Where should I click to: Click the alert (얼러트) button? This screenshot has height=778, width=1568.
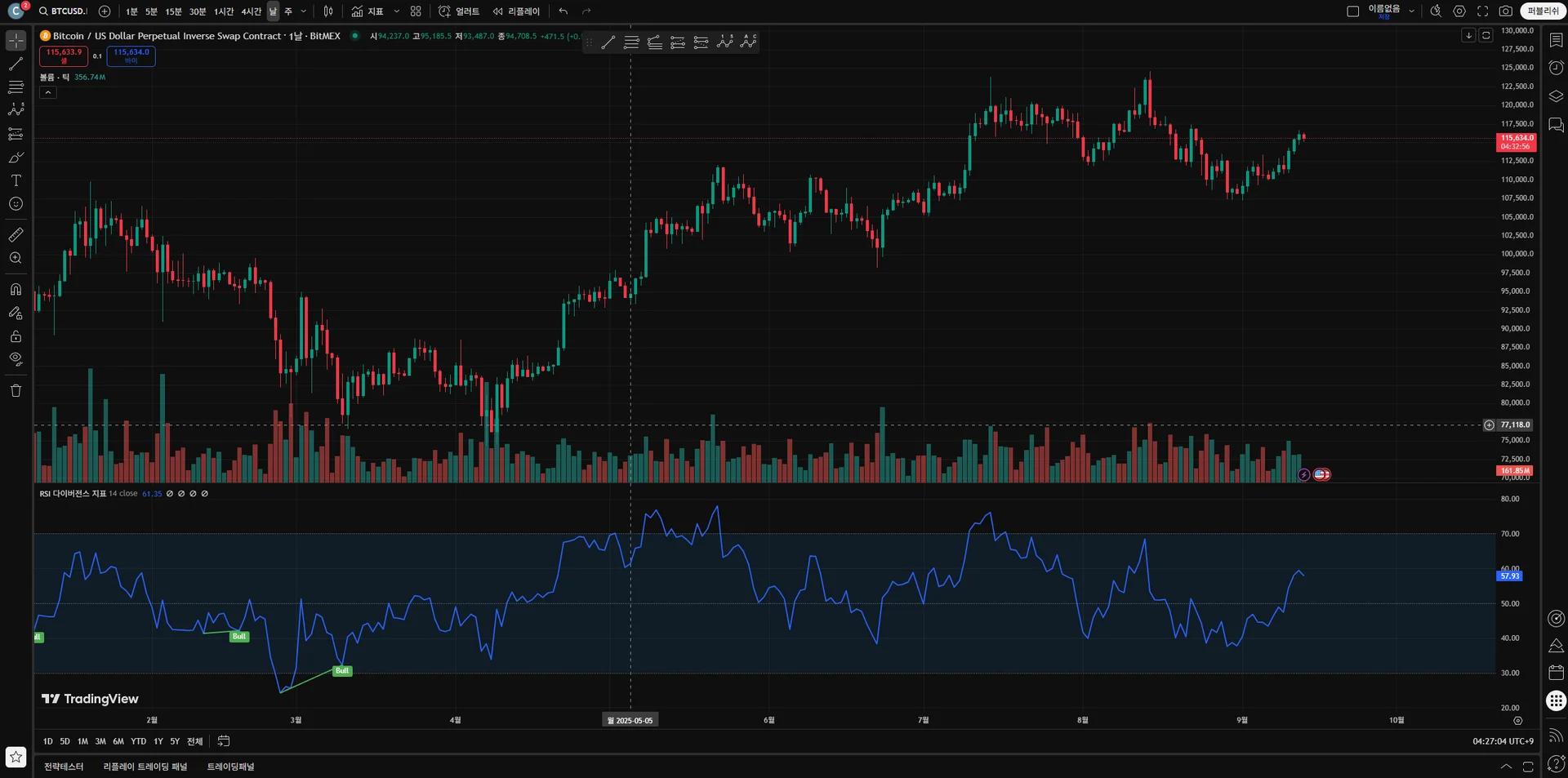(459, 11)
